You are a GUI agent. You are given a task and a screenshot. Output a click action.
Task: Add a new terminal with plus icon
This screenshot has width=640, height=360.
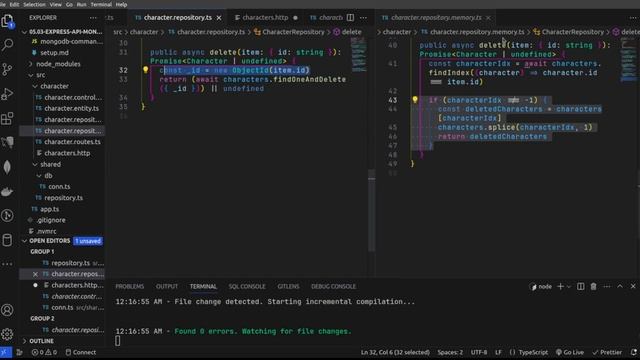(560, 287)
